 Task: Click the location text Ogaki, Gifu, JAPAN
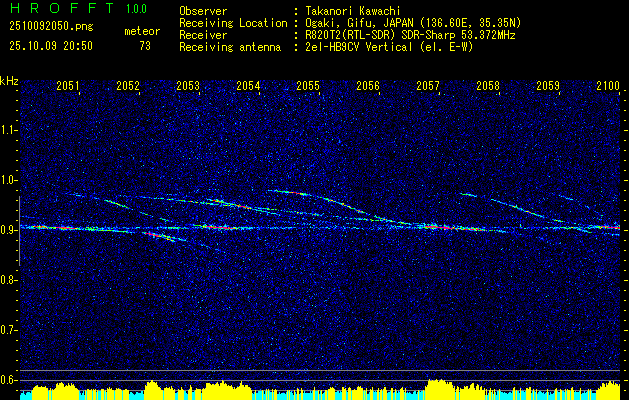(359, 23)
